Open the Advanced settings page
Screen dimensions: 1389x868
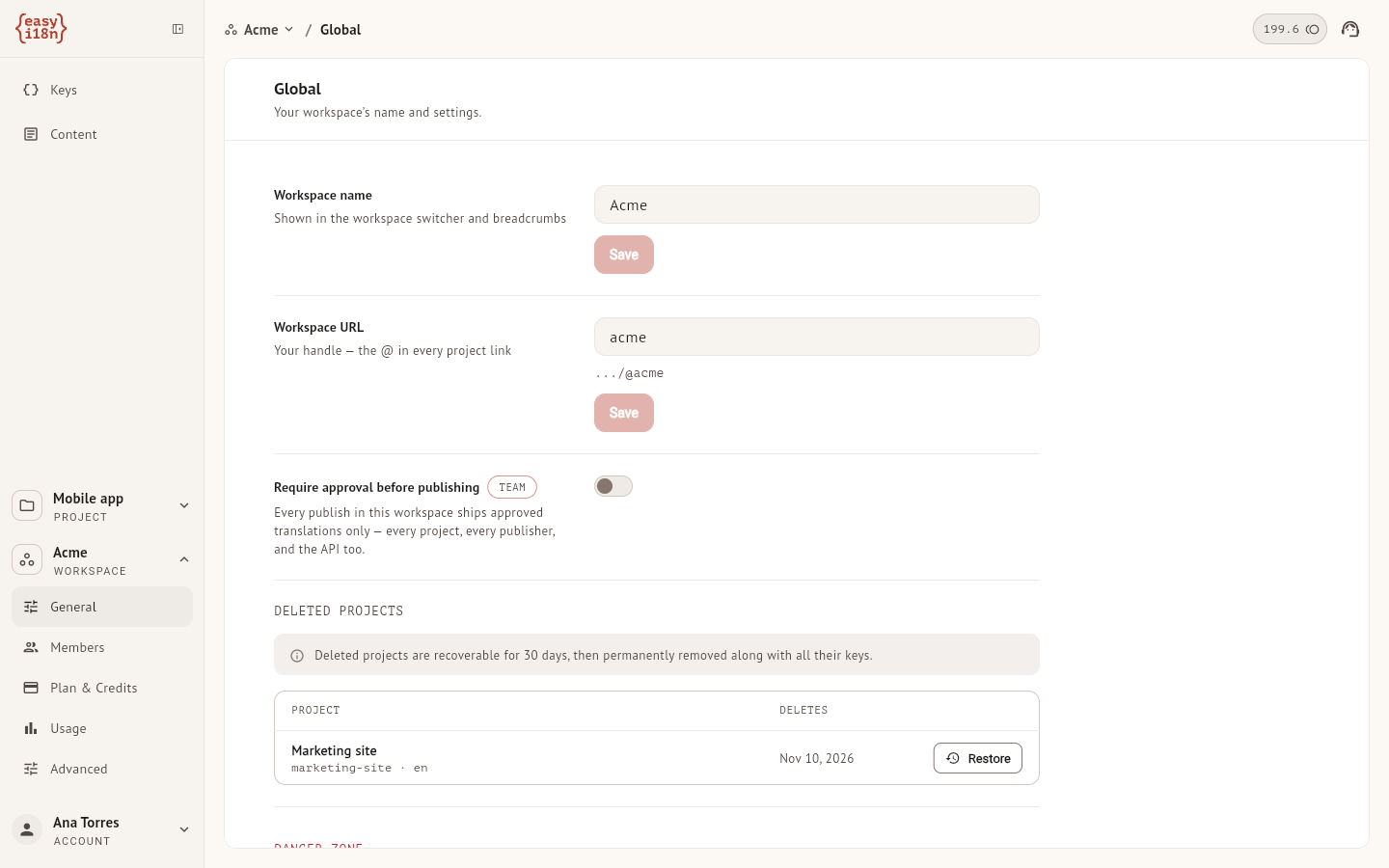(x=102, y=769)
